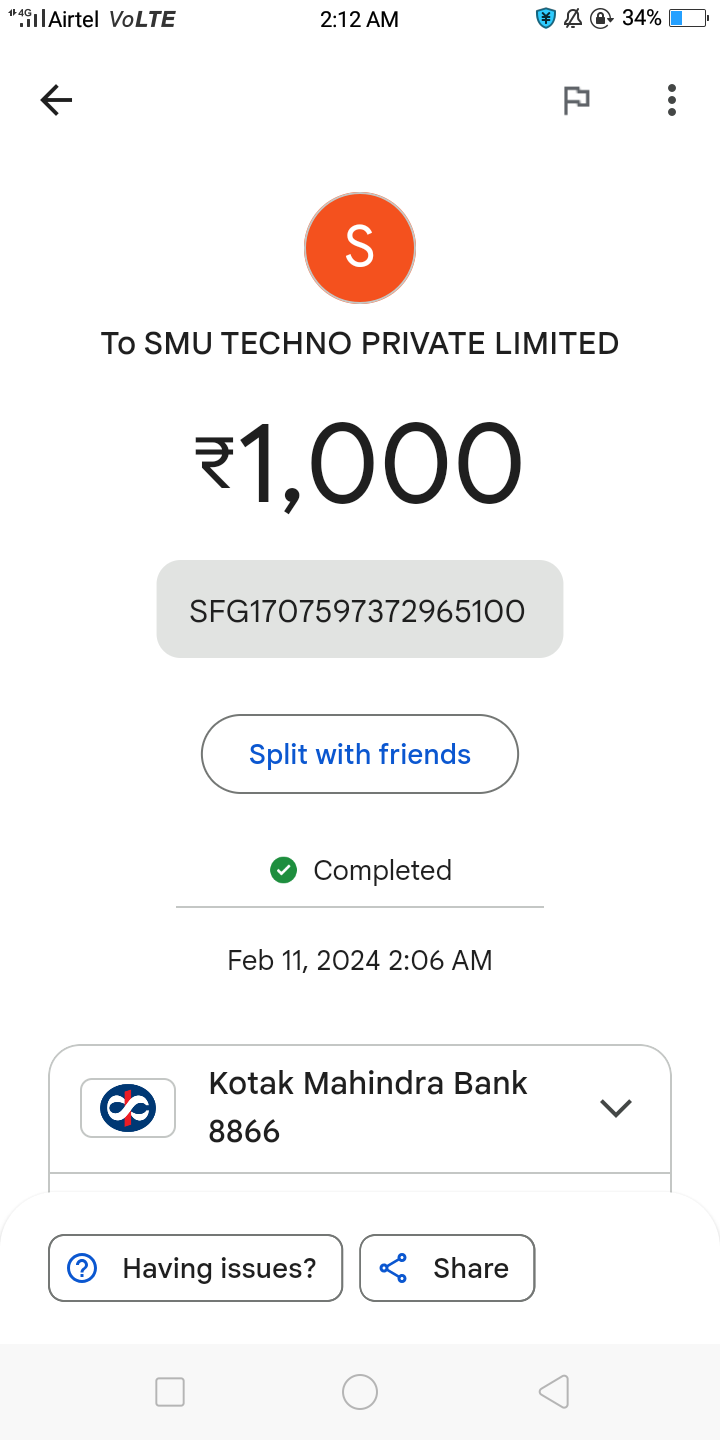
Task: Open the three-dot overflow menu
Action: click(671, 100)
